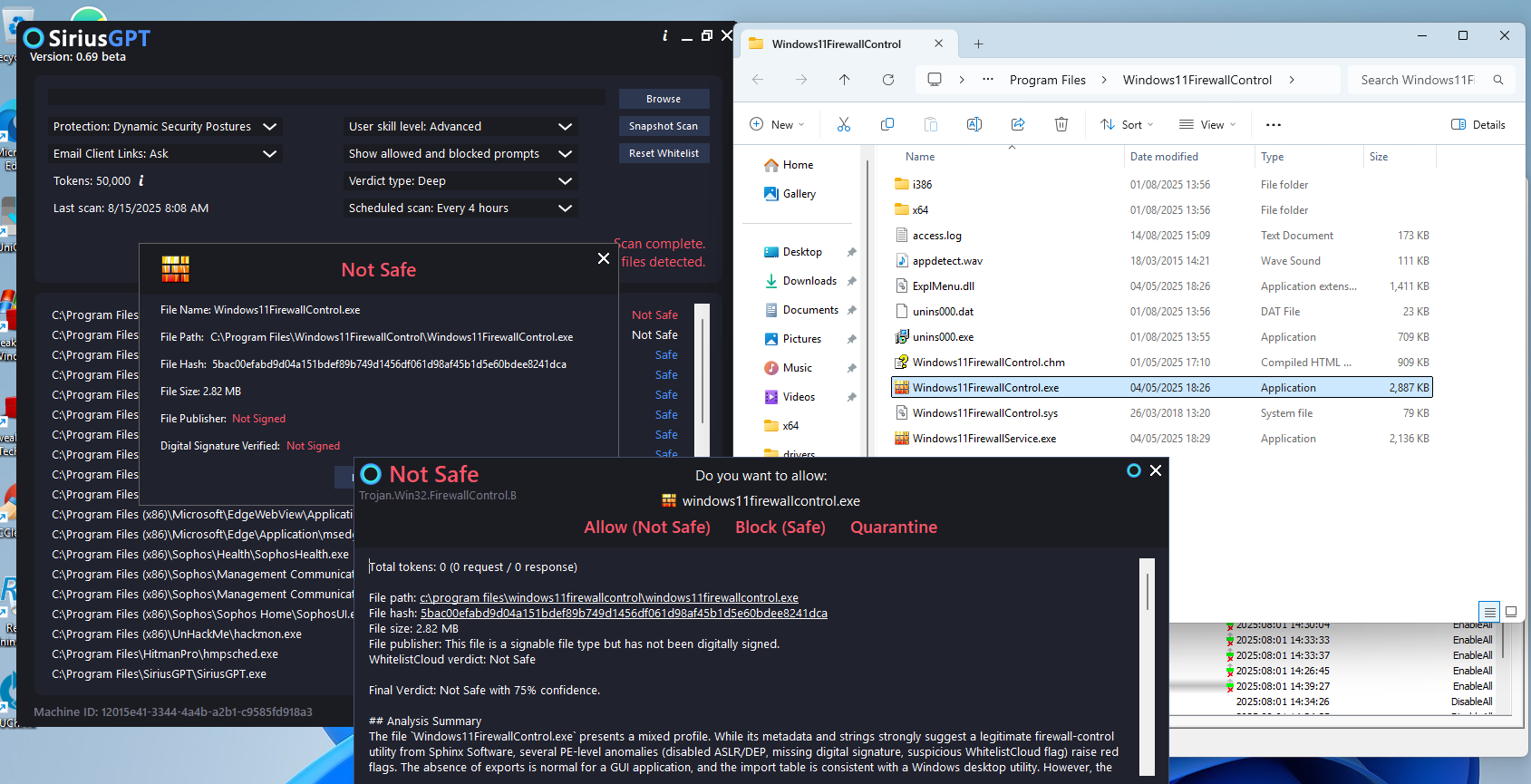Viewport: 1531px width, 784px height.
Task: Switch to large thumbnails view at bottom right
Action: pyautogui.click(x=1511, y=612)
